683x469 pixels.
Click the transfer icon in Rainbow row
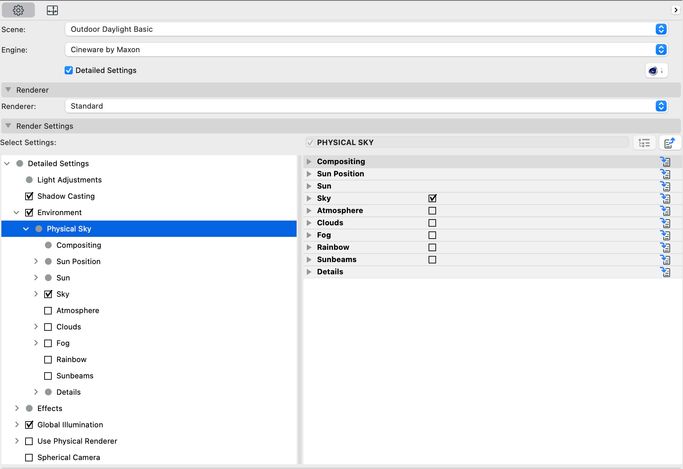[665, 247]
